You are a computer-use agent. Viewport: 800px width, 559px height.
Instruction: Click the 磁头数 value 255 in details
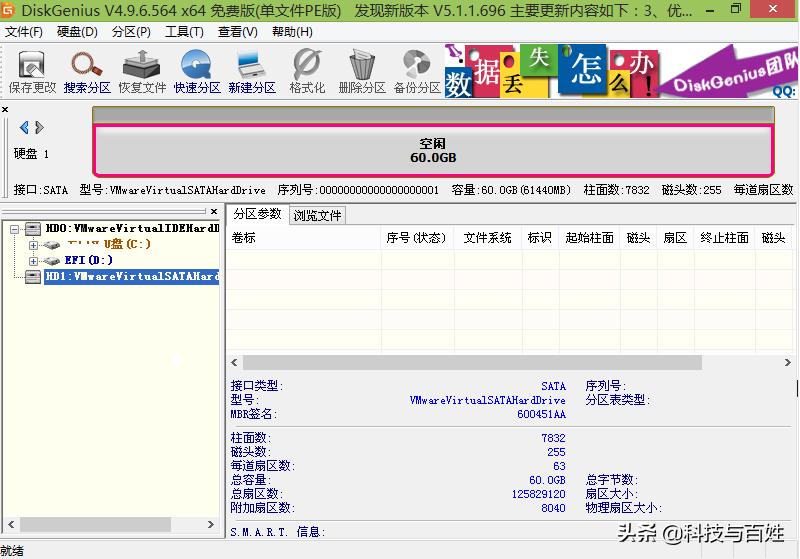556,452
